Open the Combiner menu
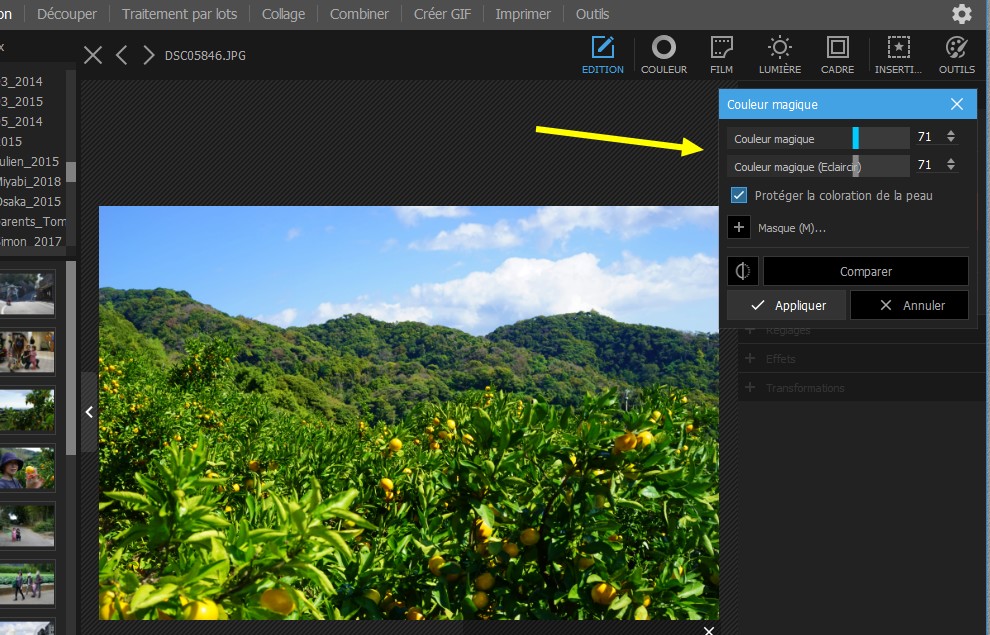Screen dimensions: 990x635 pyautogui.click(x=359, y=14)
